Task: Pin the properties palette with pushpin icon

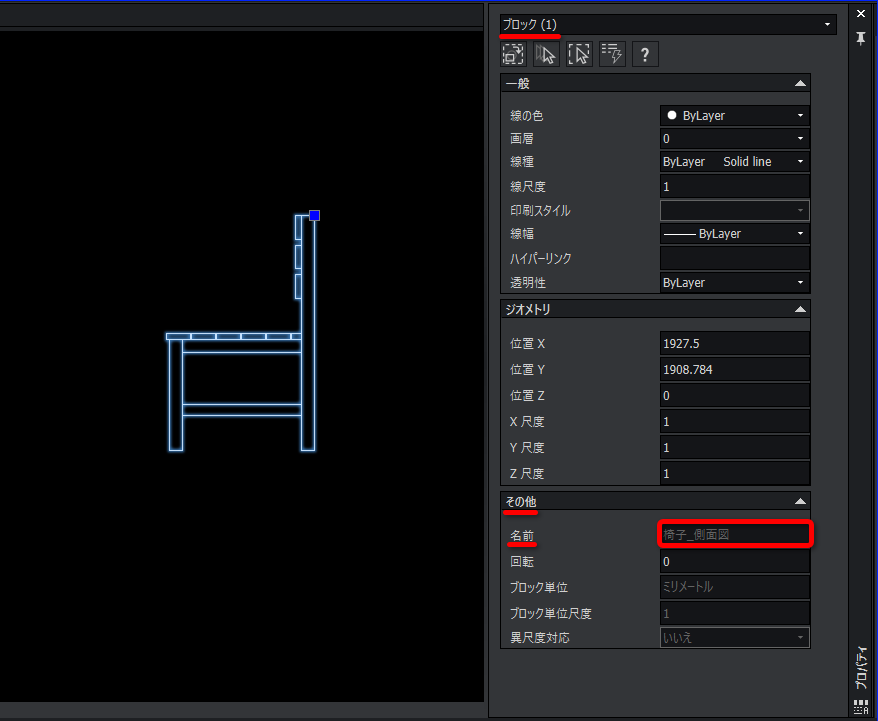Action: (x=861, y=38)
